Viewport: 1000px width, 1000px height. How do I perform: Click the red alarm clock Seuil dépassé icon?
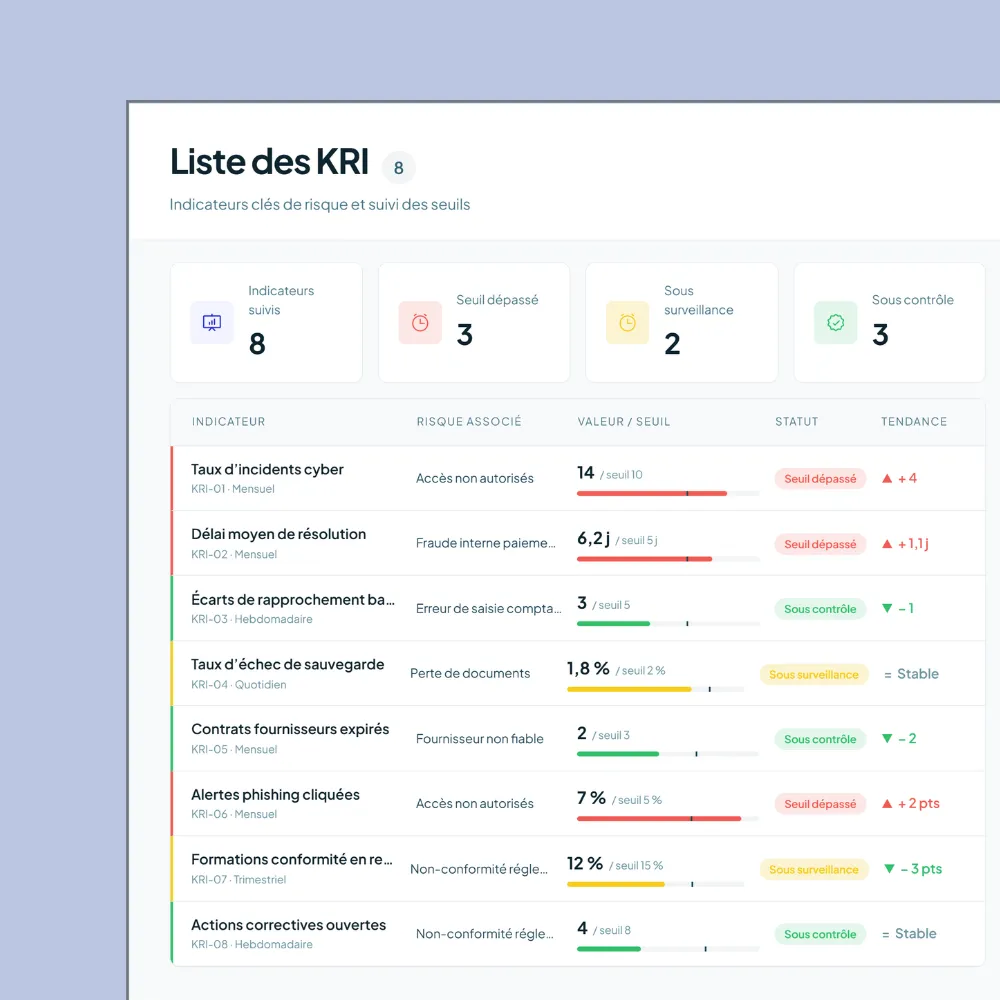tap(420, 323)
